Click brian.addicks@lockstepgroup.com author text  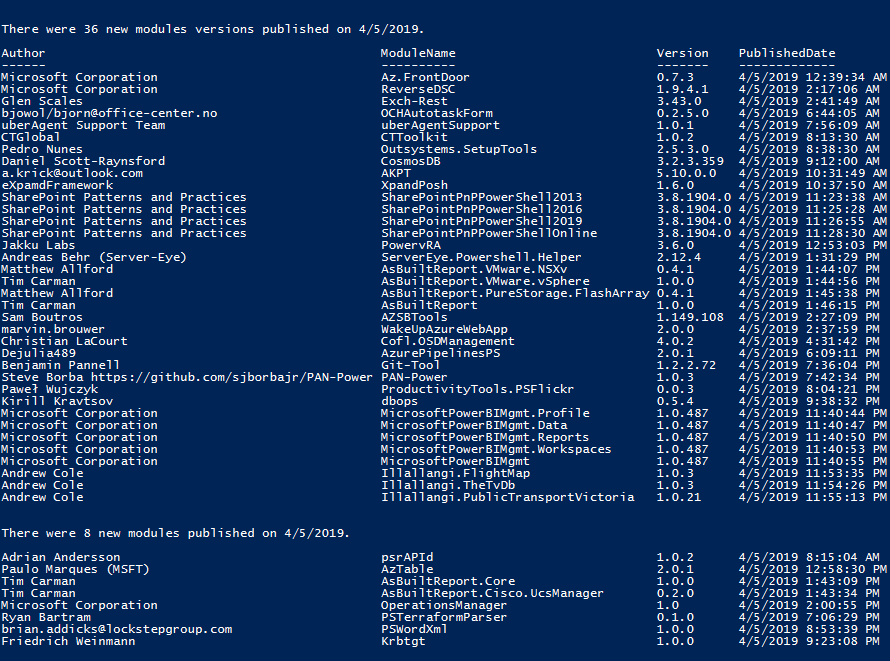(x=116, y=629)
